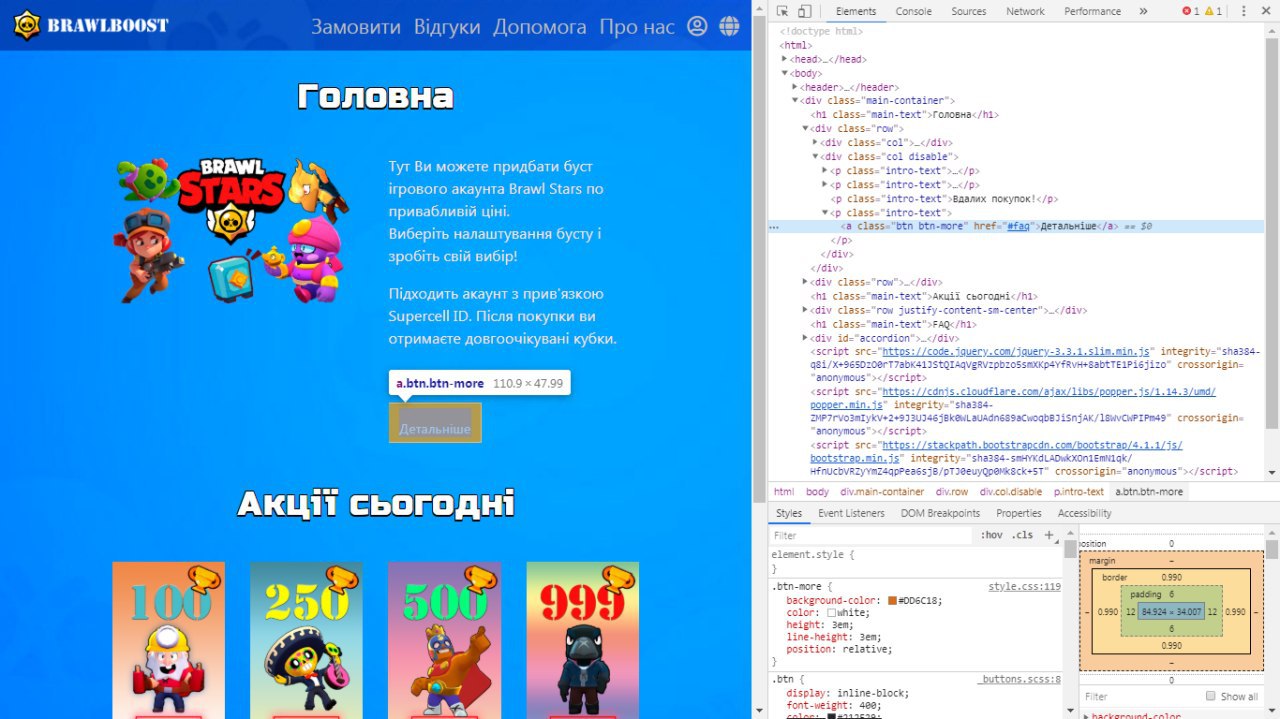This screenshot has height=719, width=1280.
Task: Click the 100 trophies promo card
Action: tap(168, 640)
